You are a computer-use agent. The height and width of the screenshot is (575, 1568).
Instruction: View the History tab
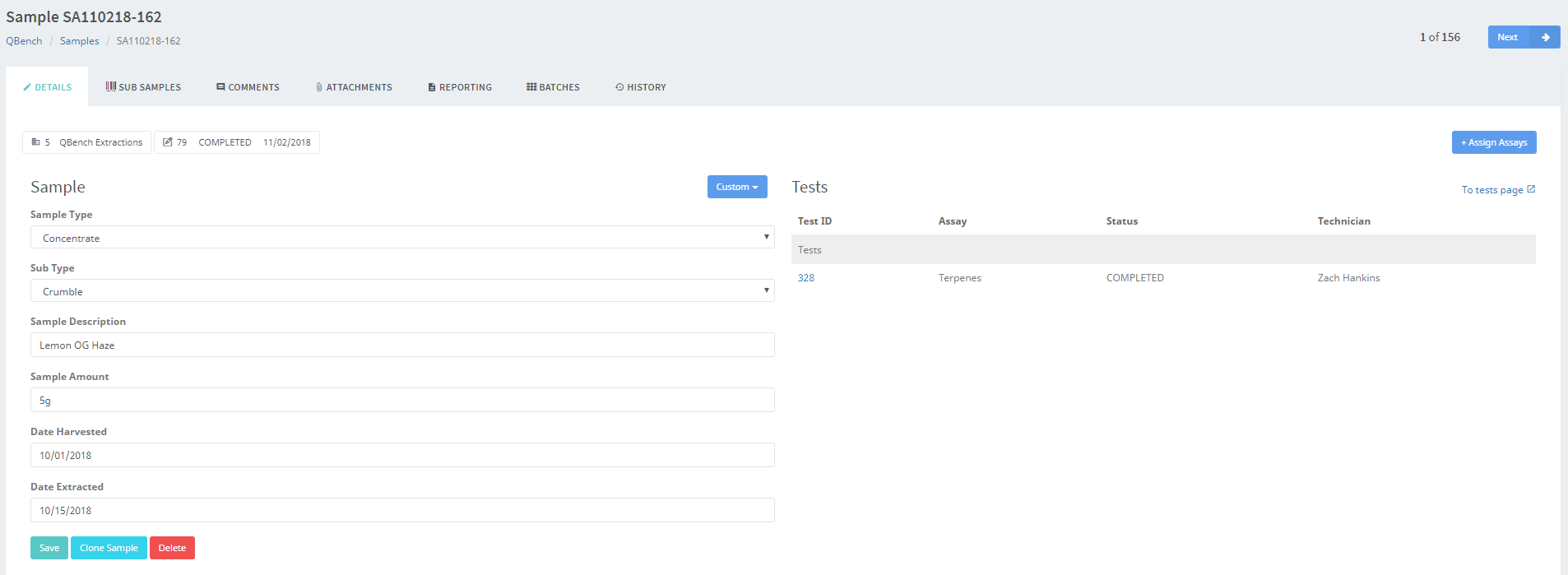point(641,87)
